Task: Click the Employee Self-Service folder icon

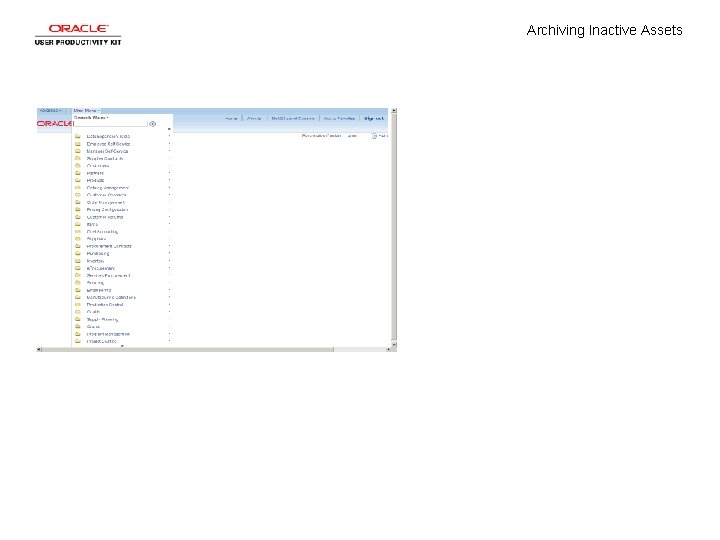Action: coord(78,144)
